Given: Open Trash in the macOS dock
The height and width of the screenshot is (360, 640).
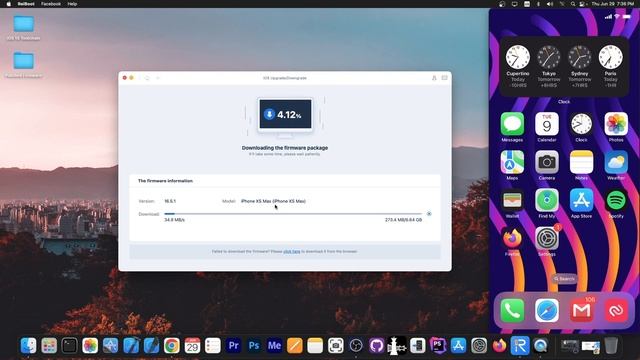Looking at the screenshot, I should (611, 346).
